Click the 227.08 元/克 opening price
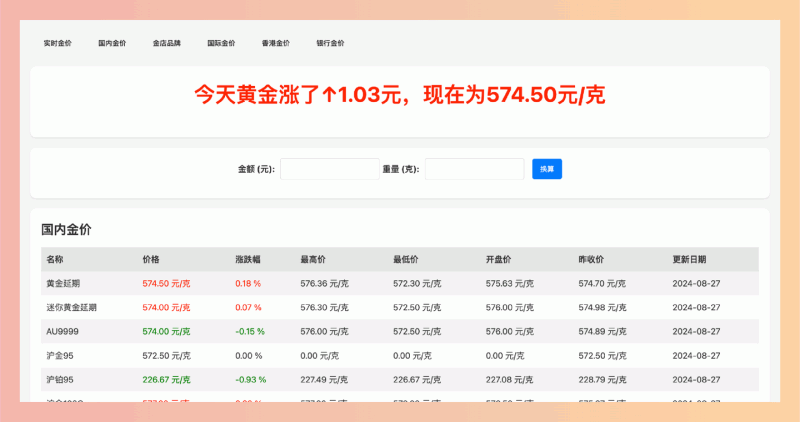This screenshot has height=422, width=800. [x=509, y=380]
